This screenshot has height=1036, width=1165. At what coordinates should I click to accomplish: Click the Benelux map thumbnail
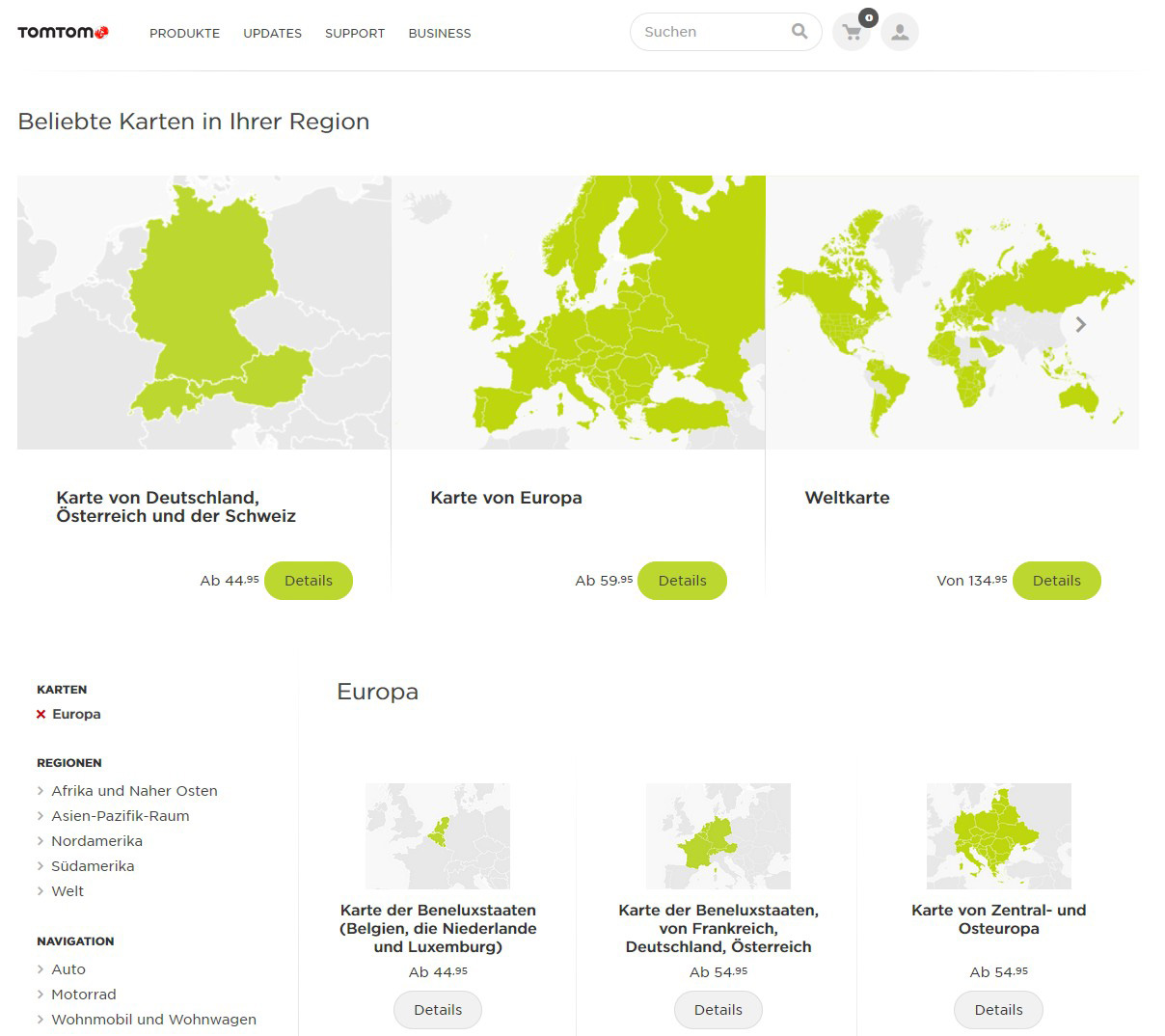(438, 835)
